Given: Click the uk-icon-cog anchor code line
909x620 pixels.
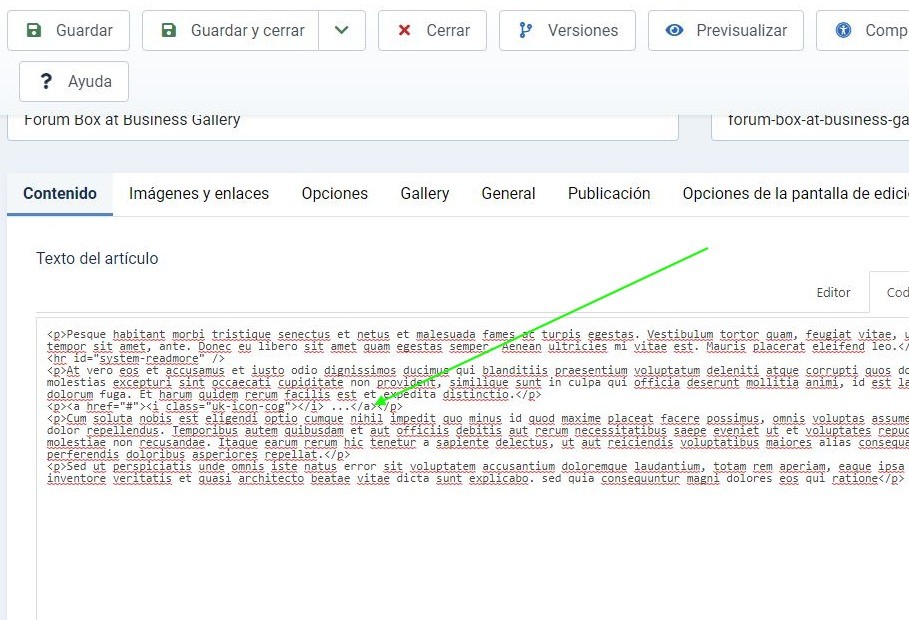Looking at the screenshot, I should pyautogui.click(x=225, y=407).
